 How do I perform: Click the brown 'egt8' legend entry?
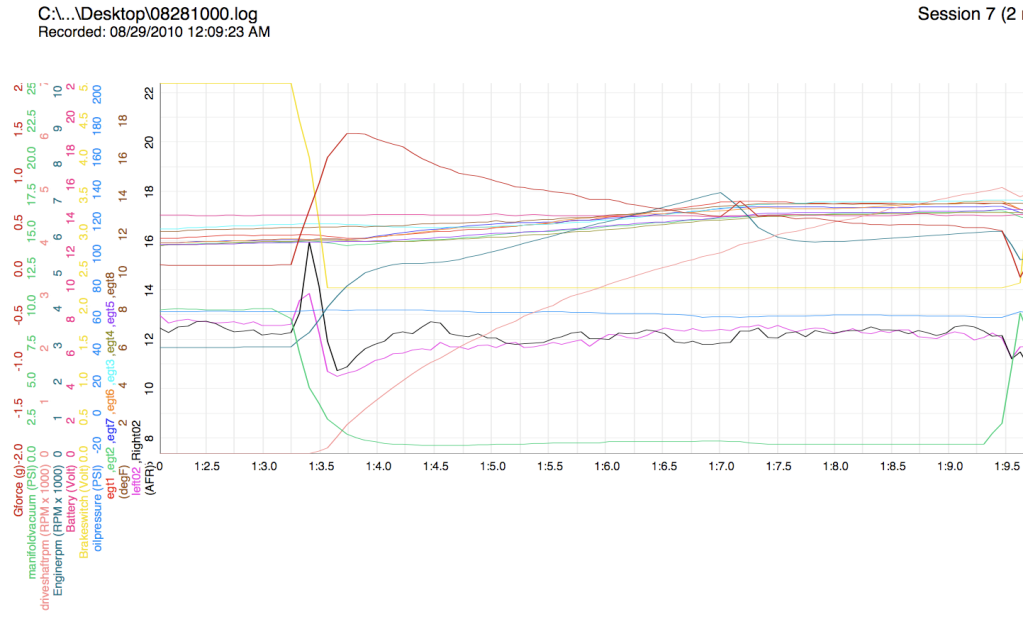point(110,284)
